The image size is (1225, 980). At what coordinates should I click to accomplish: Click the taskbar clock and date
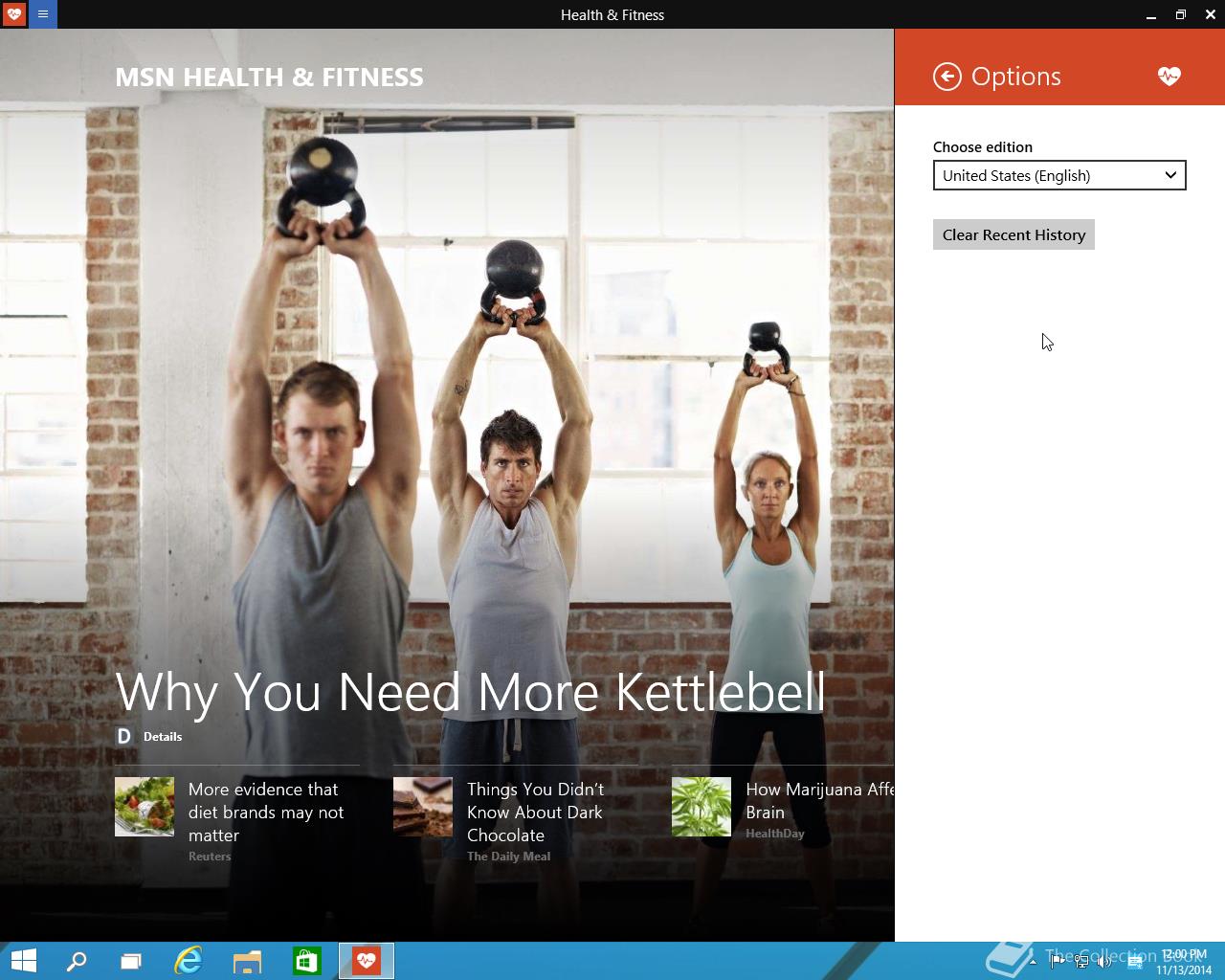point(1184,962)
